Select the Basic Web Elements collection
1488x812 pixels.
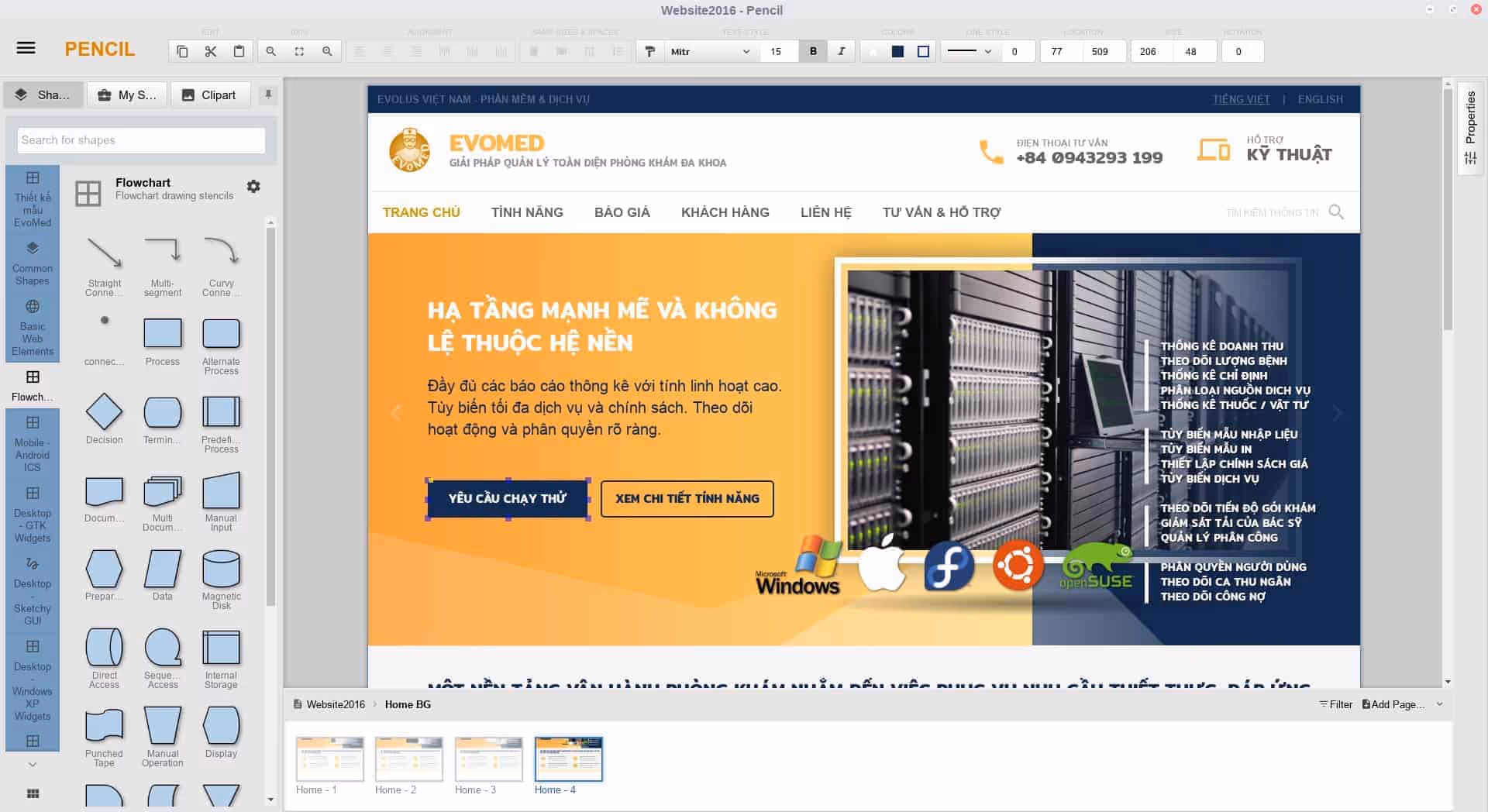click(33, 328)
